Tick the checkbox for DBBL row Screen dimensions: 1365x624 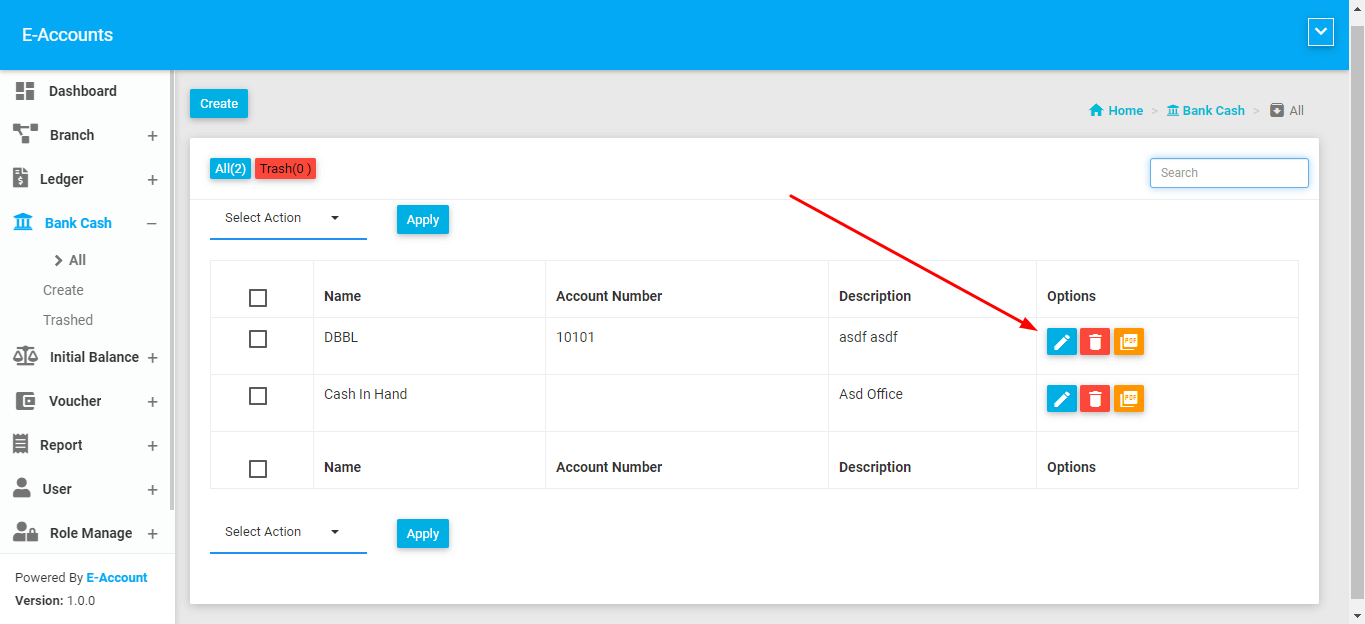click(258, 339)
